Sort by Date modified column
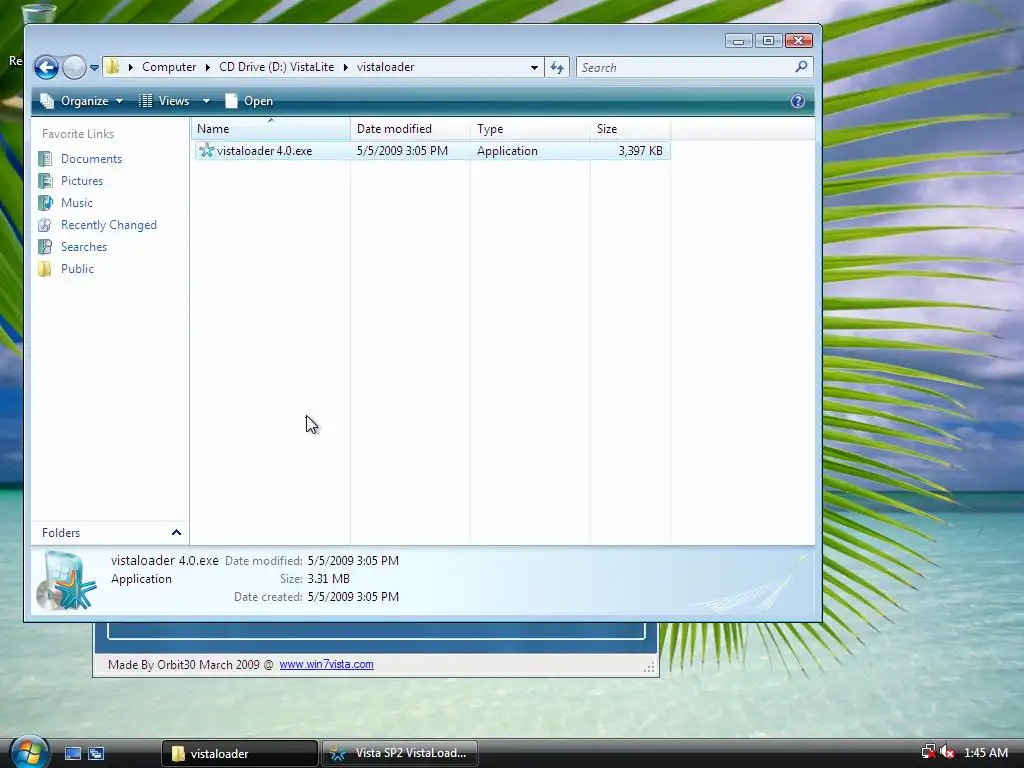The image size is (1024, 768). [410, 129]
